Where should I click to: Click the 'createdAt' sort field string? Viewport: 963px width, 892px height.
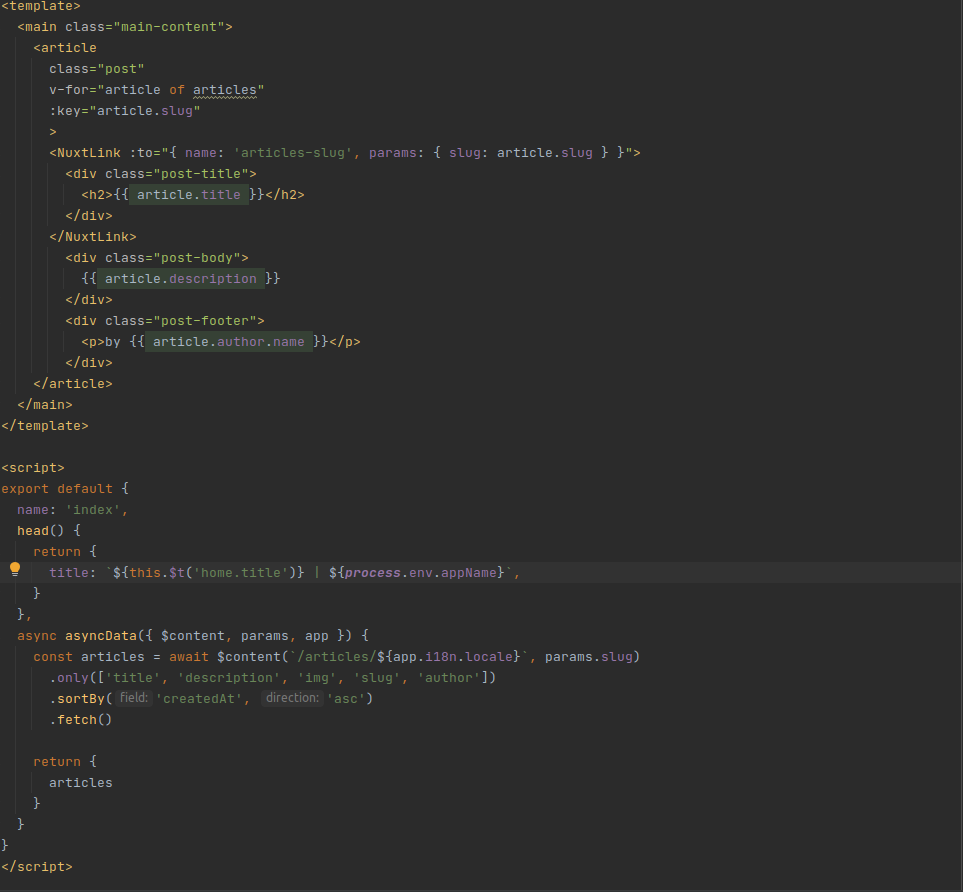[x=199, y=698]
